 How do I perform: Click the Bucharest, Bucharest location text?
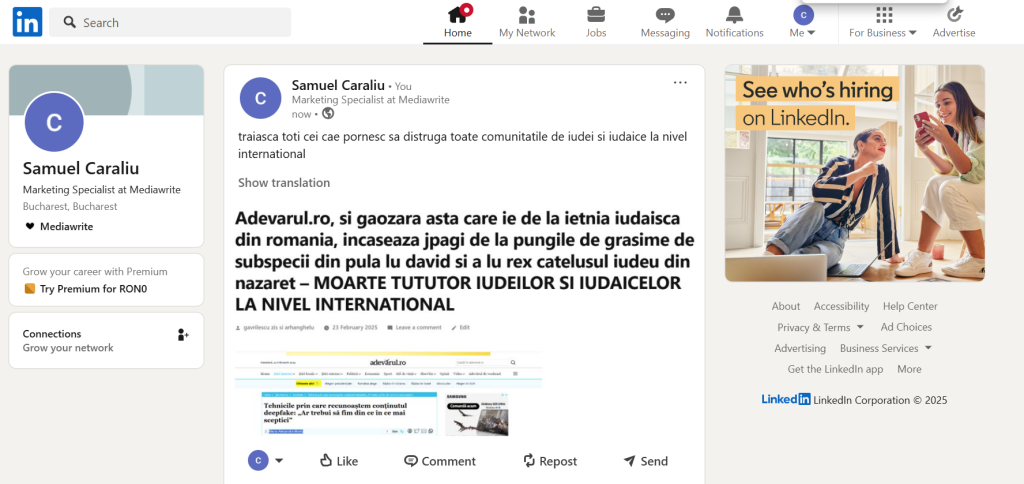70,206
